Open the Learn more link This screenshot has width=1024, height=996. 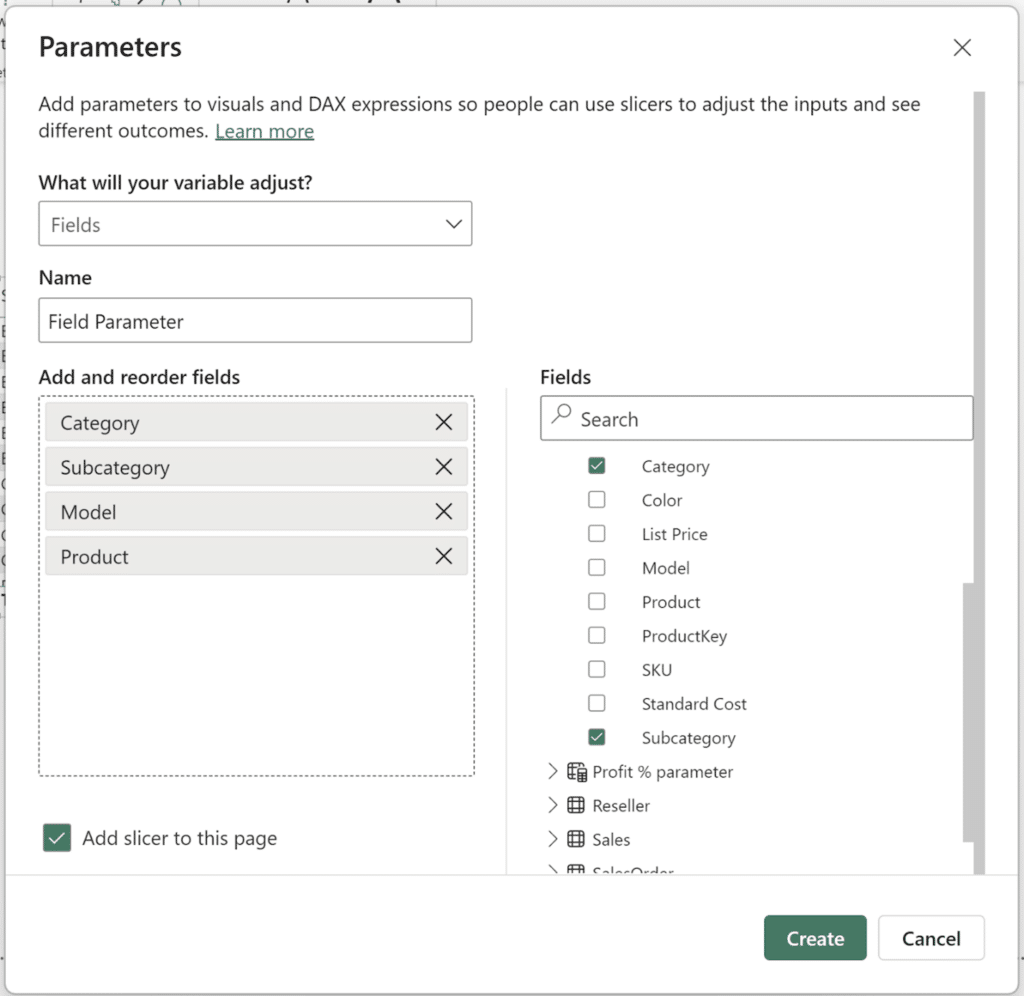[264, 130]
